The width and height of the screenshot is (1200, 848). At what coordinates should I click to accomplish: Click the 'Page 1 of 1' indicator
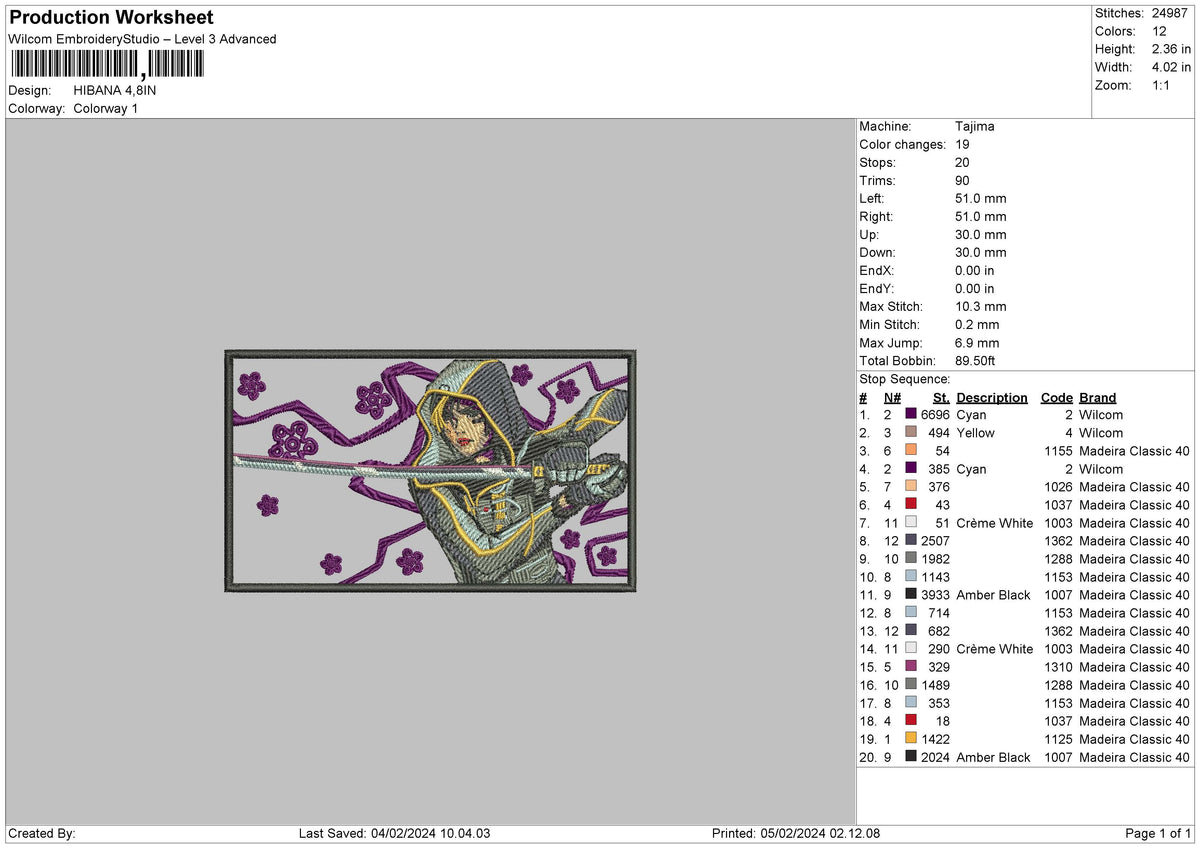(1158, 834)
